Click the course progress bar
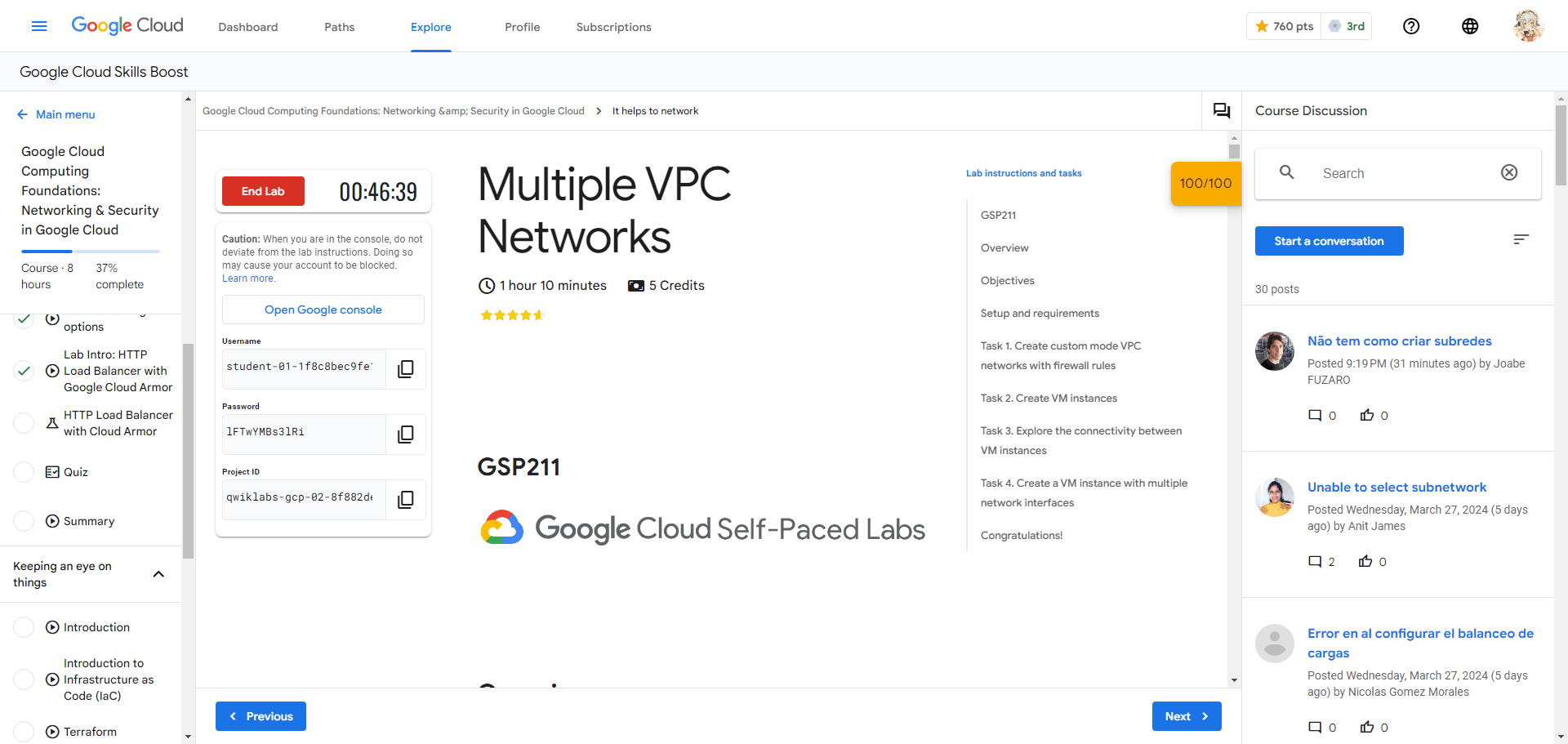 tap(91, 252)
